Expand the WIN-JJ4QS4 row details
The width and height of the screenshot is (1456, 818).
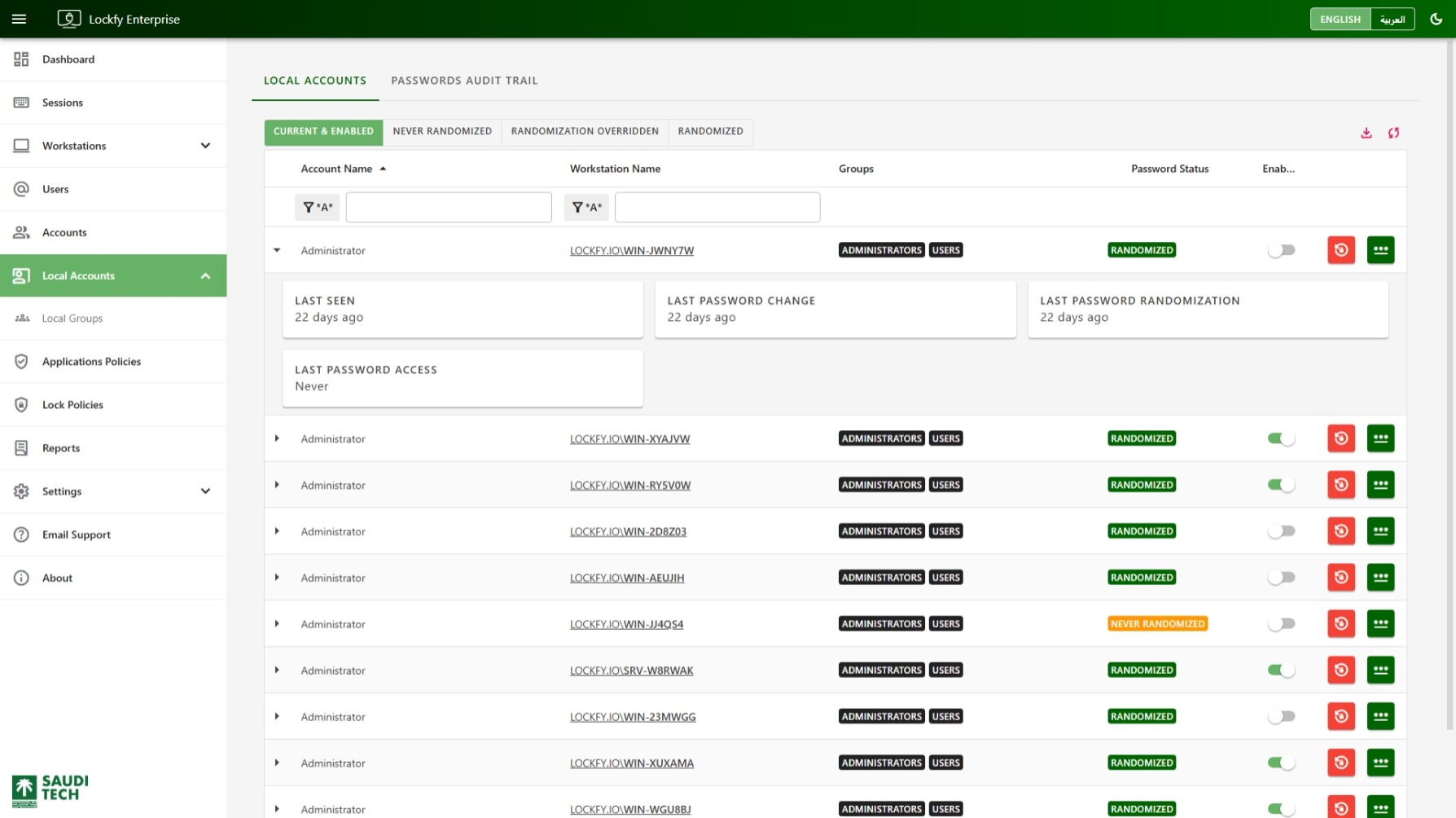277,624
